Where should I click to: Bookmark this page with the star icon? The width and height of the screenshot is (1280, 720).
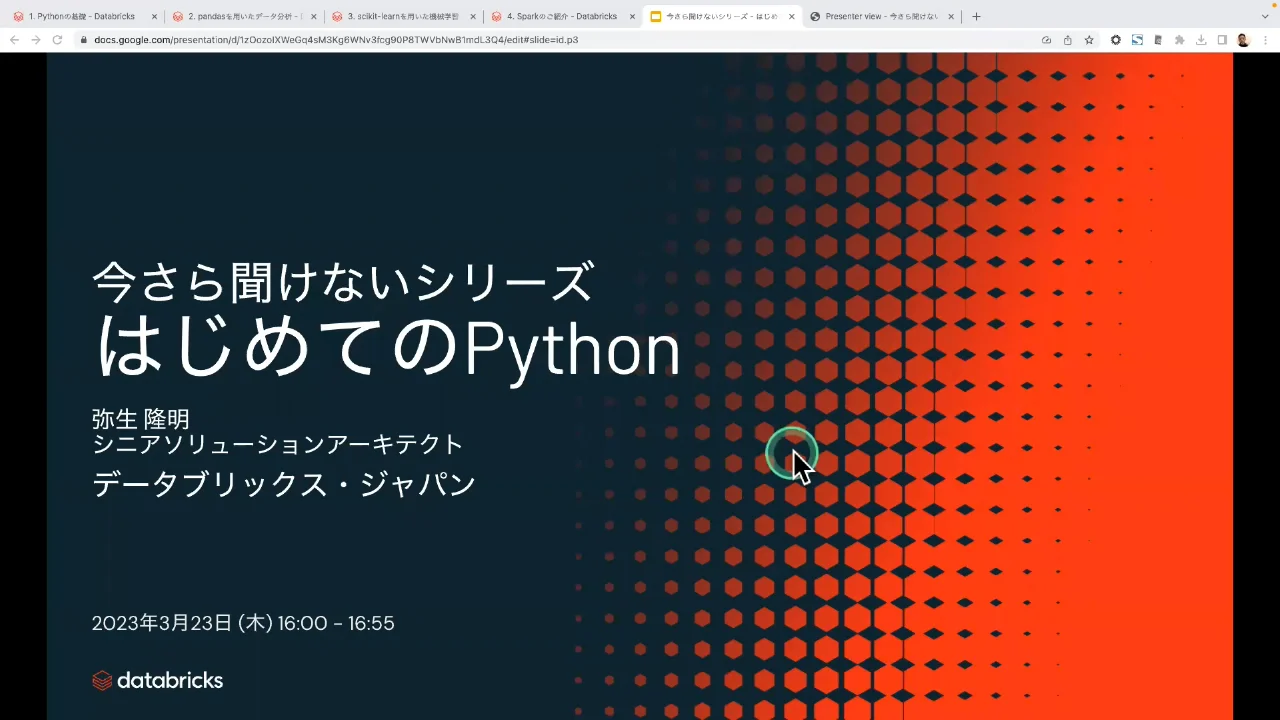[x=1089, y=40]
